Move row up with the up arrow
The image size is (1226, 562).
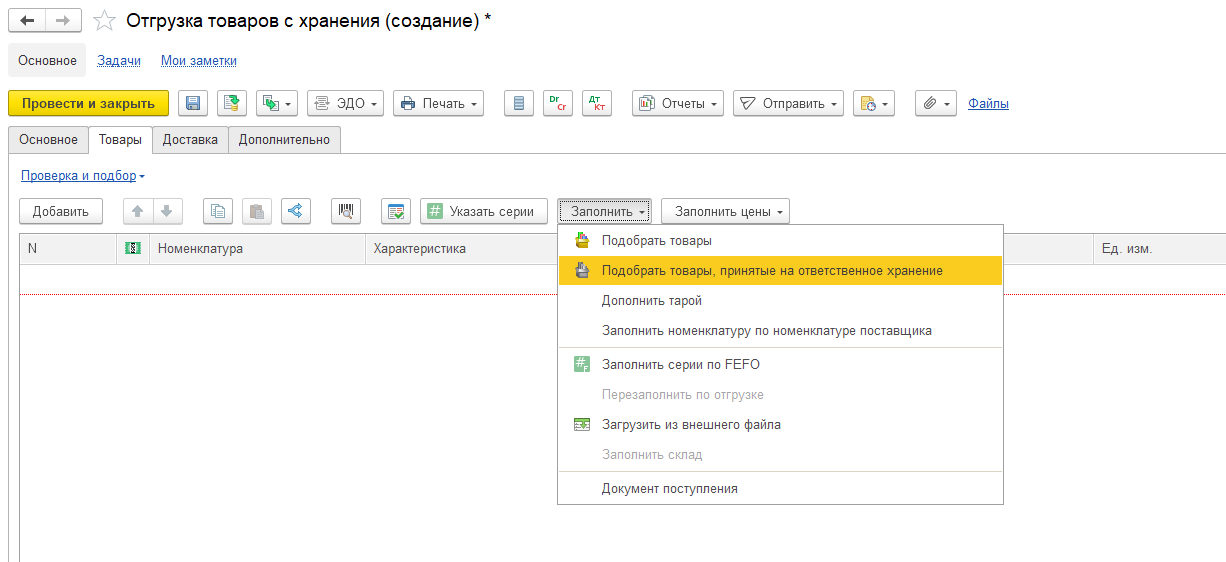click(138, 211)
